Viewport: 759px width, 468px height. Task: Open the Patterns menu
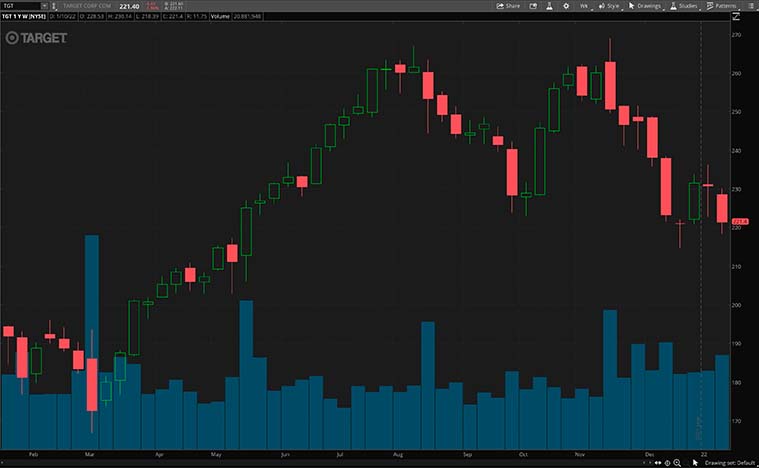point(722,6)
